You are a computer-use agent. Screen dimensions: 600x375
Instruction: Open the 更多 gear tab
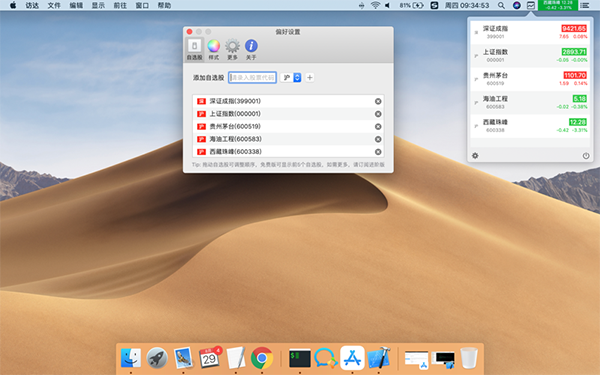232,49
